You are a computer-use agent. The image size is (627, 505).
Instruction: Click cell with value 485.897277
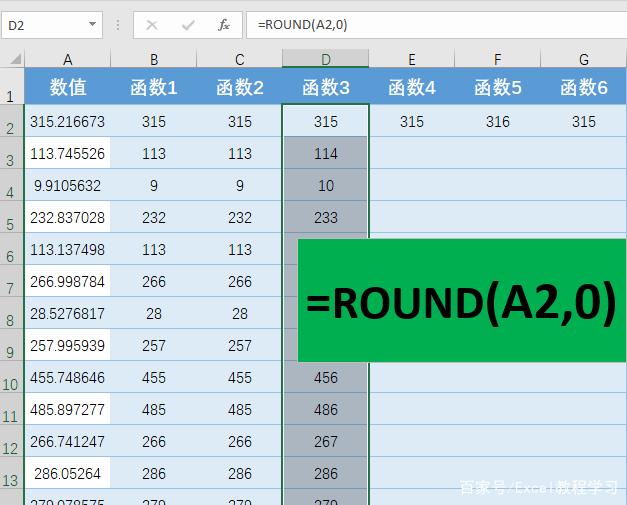(x=68, y=409)
